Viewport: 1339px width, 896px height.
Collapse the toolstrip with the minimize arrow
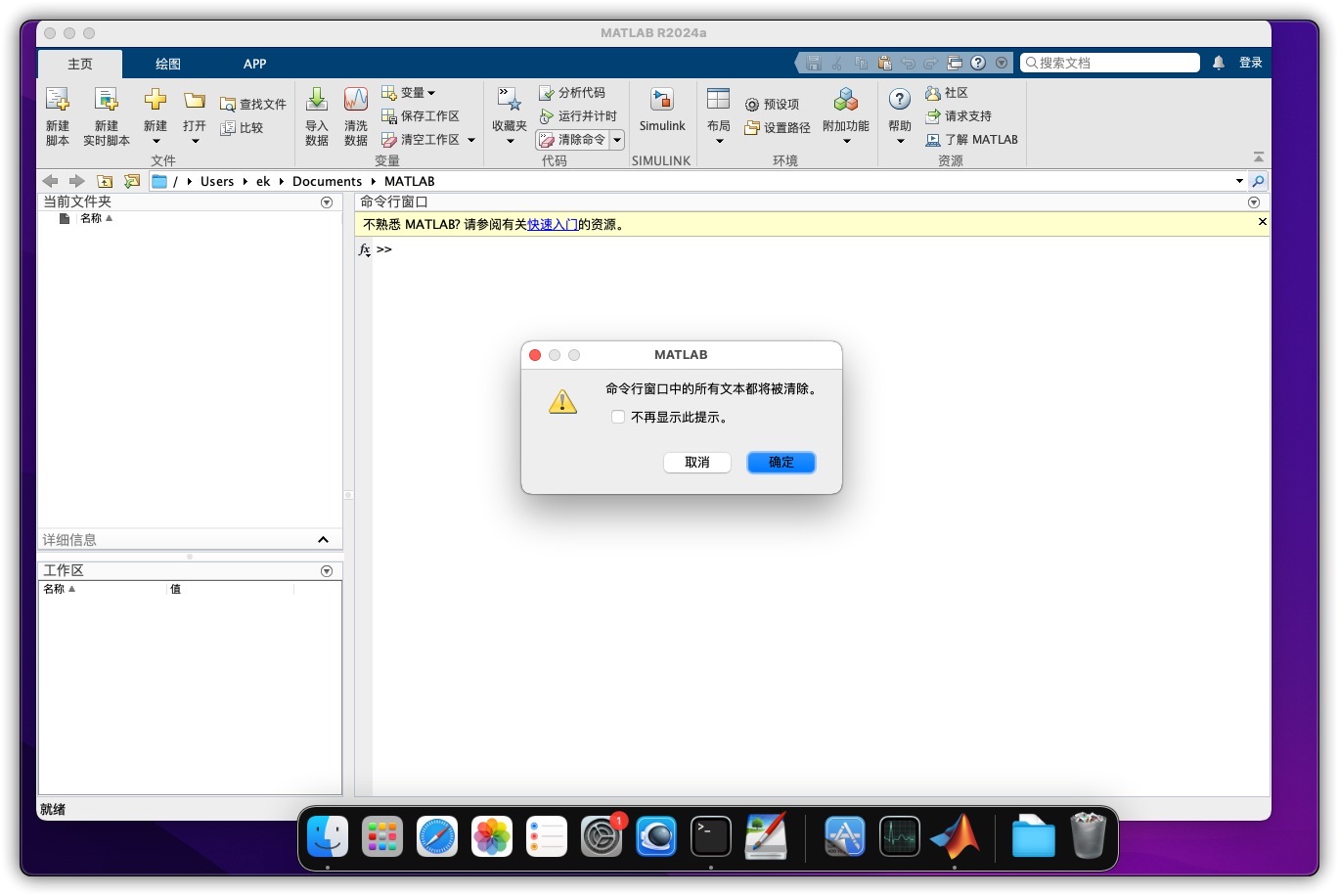1259,157
